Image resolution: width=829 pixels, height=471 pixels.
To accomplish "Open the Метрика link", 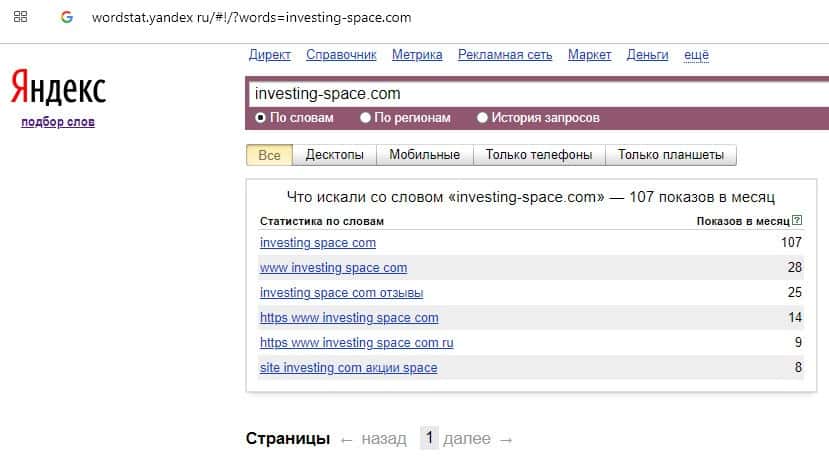I will pyautogui.click(x=418, y=55).
